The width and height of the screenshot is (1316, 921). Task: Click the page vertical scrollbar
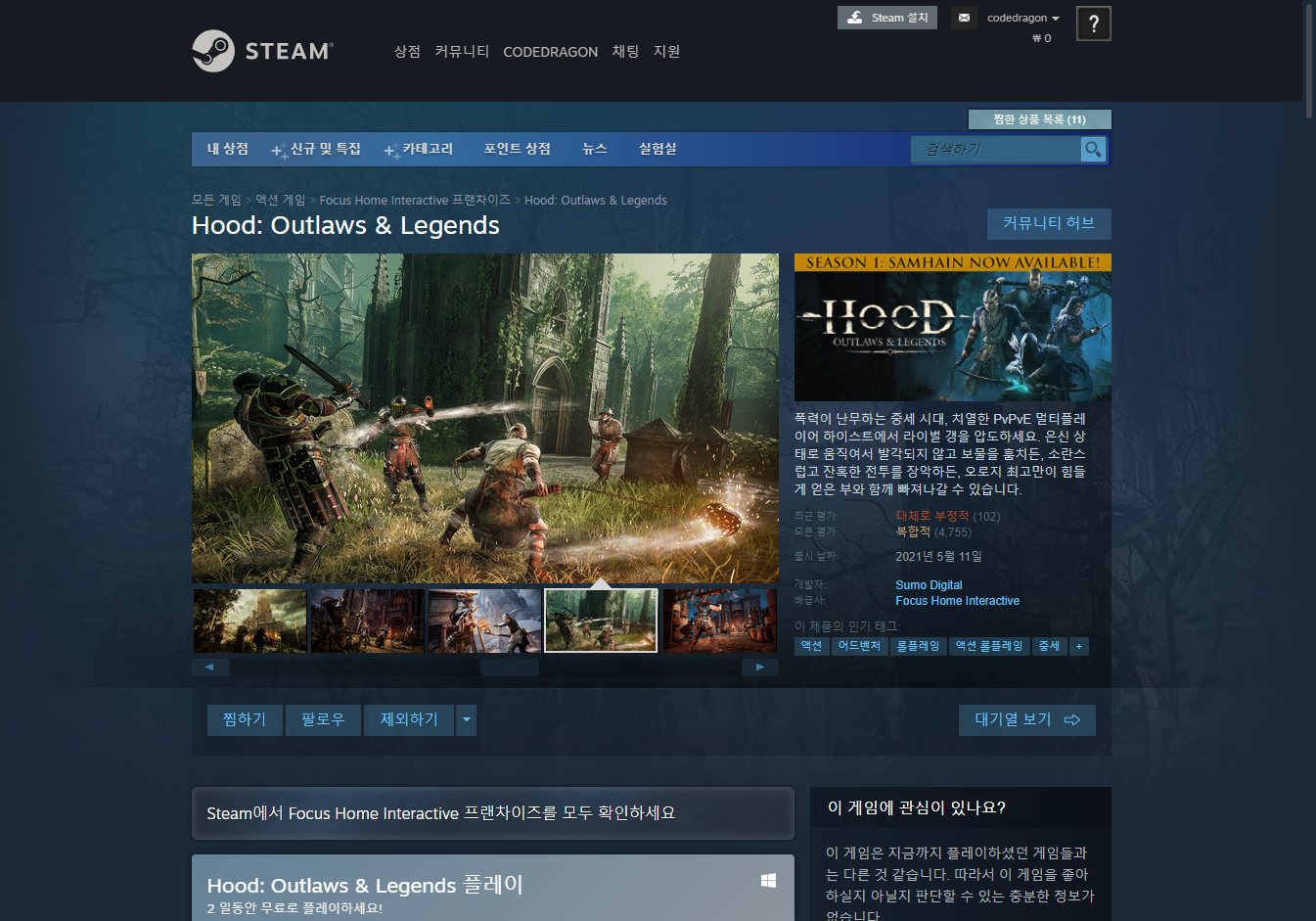[1309, 61]
